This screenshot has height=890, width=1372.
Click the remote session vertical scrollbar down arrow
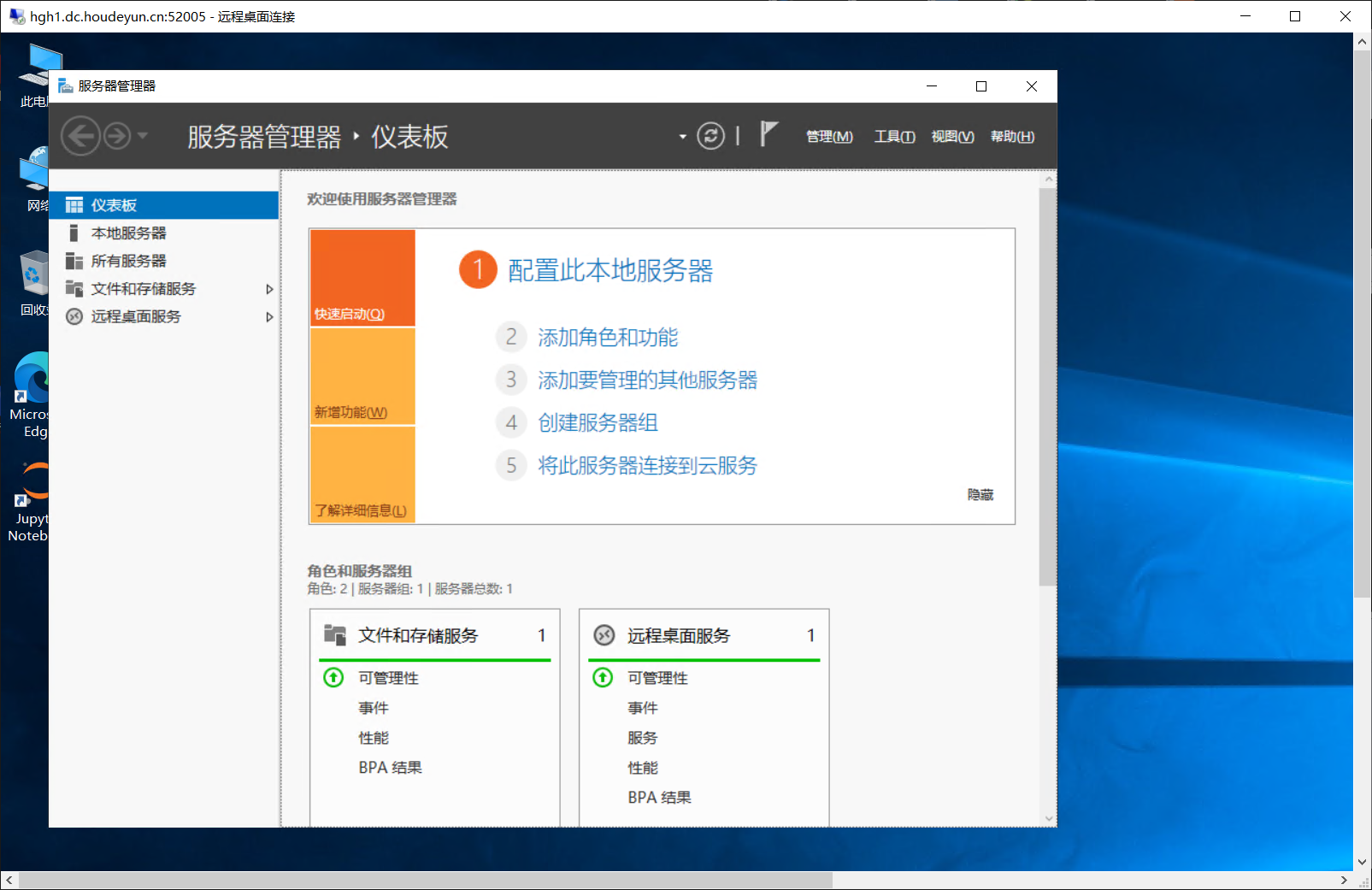(1363, 863)
